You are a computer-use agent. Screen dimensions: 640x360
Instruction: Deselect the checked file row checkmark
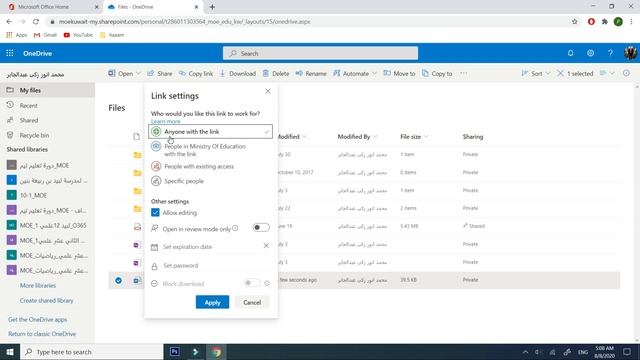(x=118, y=280)
